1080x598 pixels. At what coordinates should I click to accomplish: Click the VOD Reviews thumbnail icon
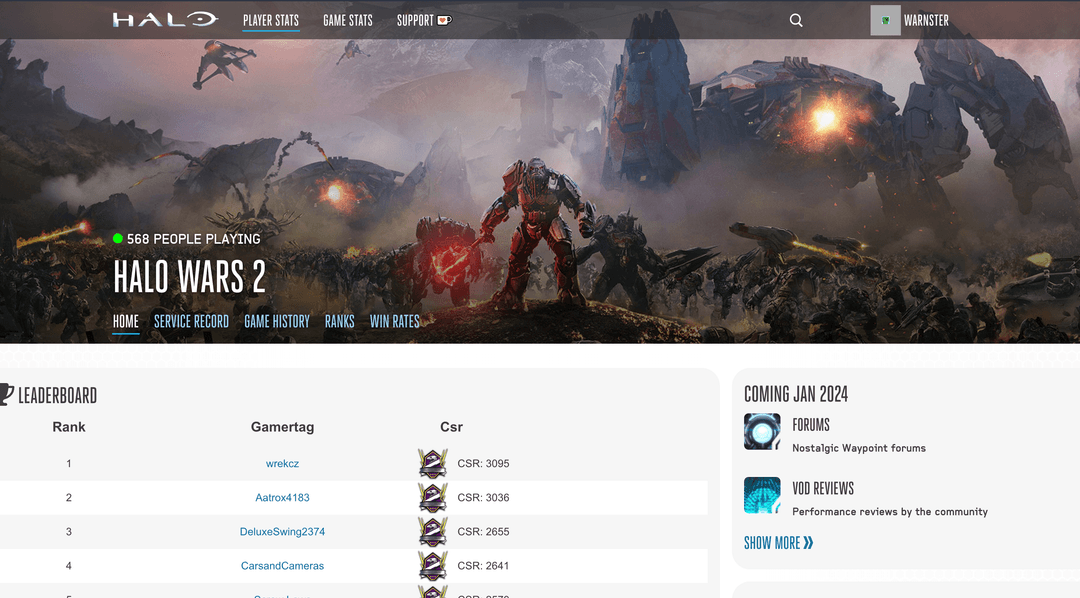click(x=762, y=495)
